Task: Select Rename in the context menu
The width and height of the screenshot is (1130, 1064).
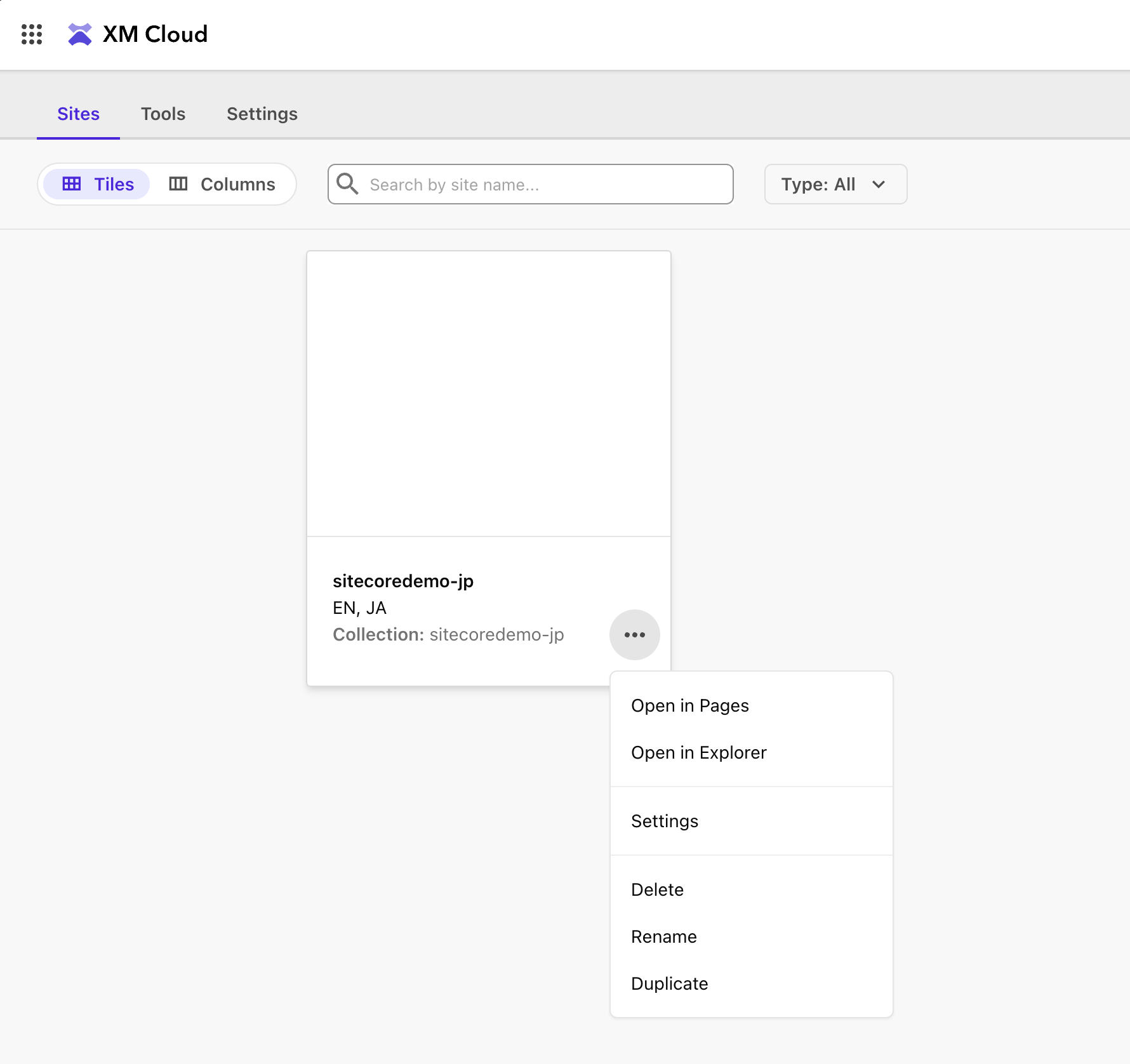Action: 752,936
